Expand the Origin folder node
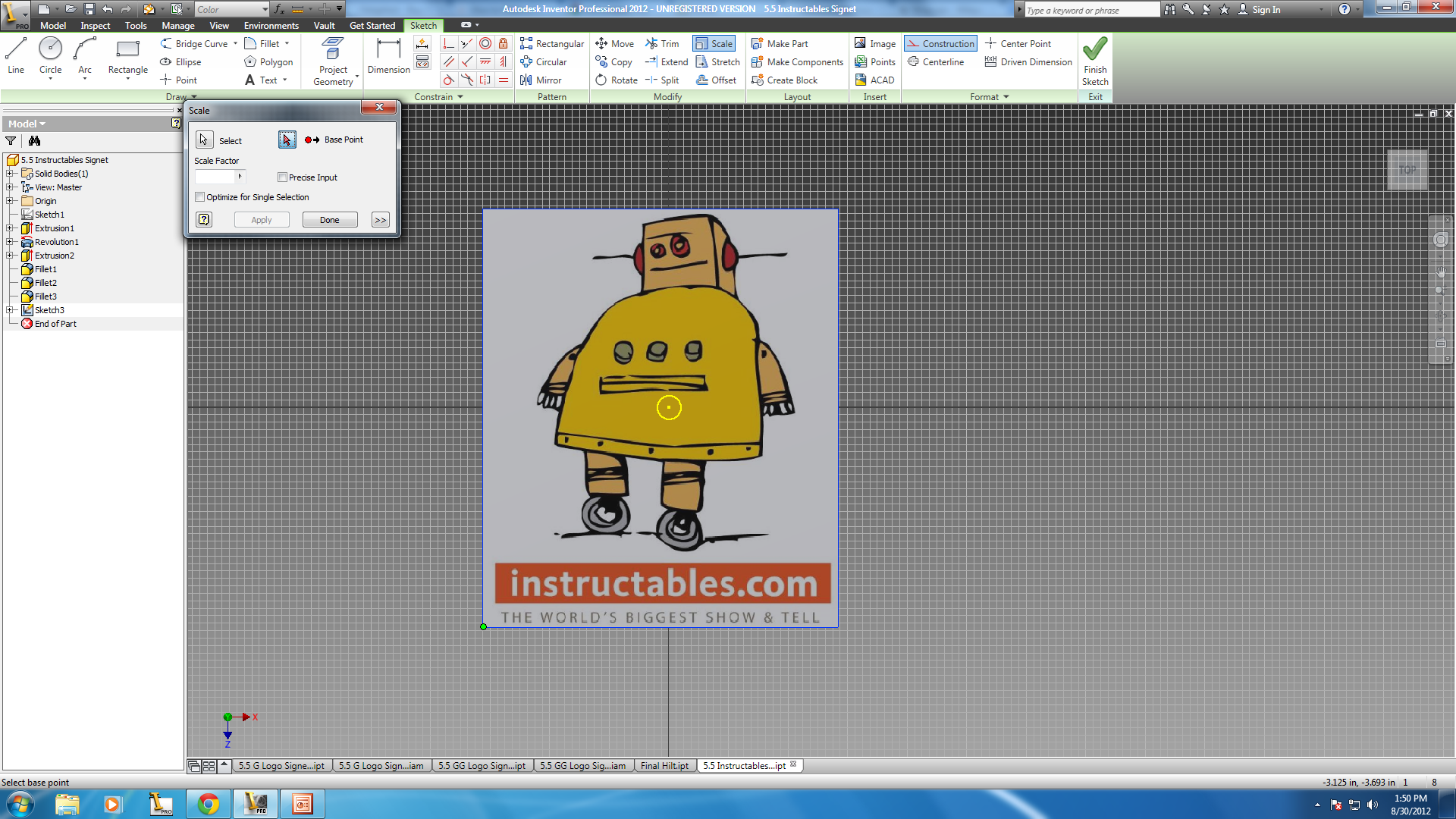The width and height of the screenshot is (1456, 819). tap(10, 201)
